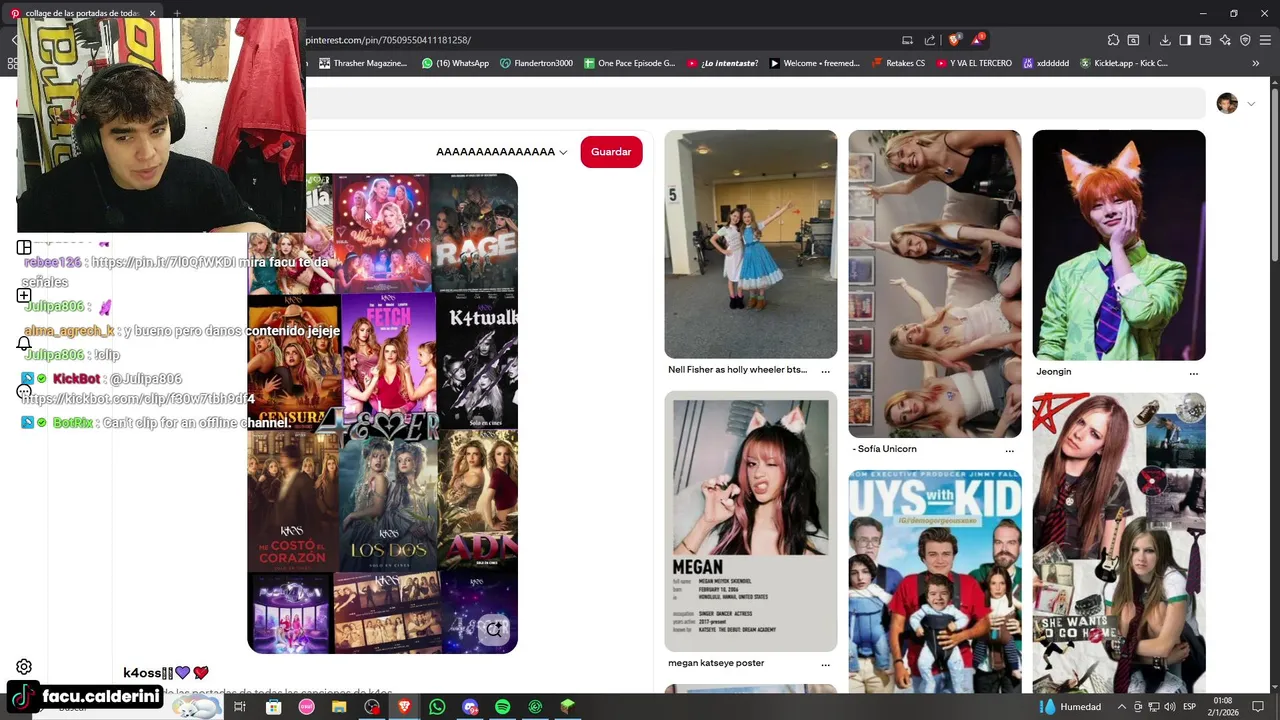Click the Pinterest search field
This screenshot has height=720, width=1280.
(755, 104)
